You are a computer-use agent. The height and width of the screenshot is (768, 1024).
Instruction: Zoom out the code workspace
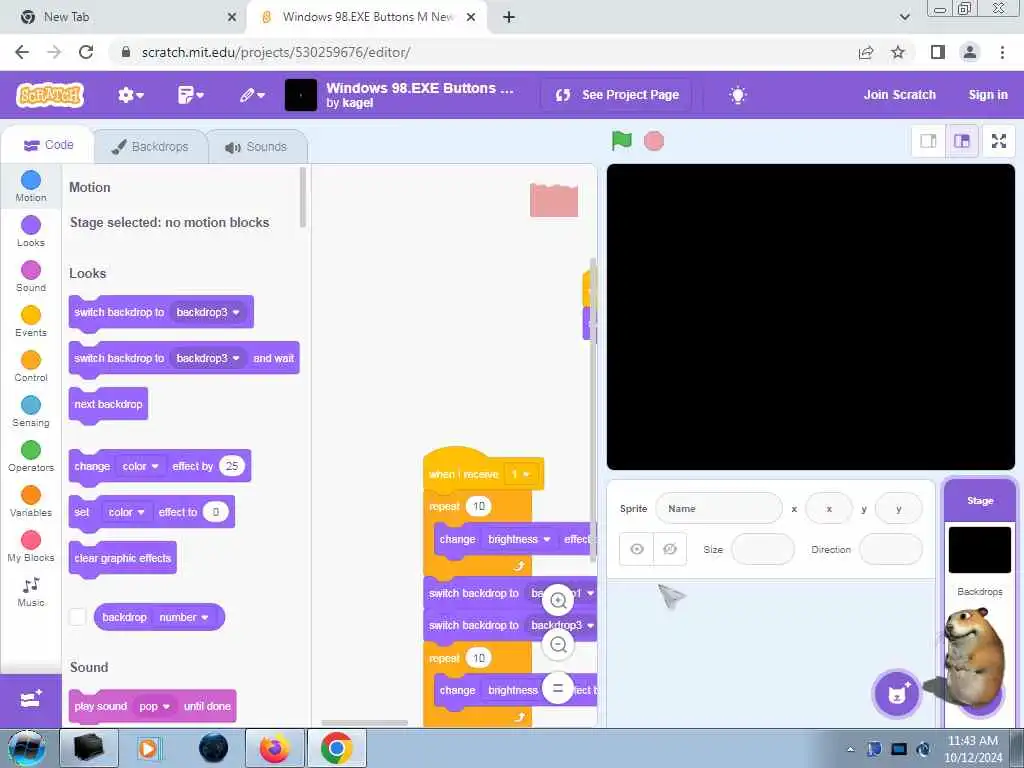[558, 645]
